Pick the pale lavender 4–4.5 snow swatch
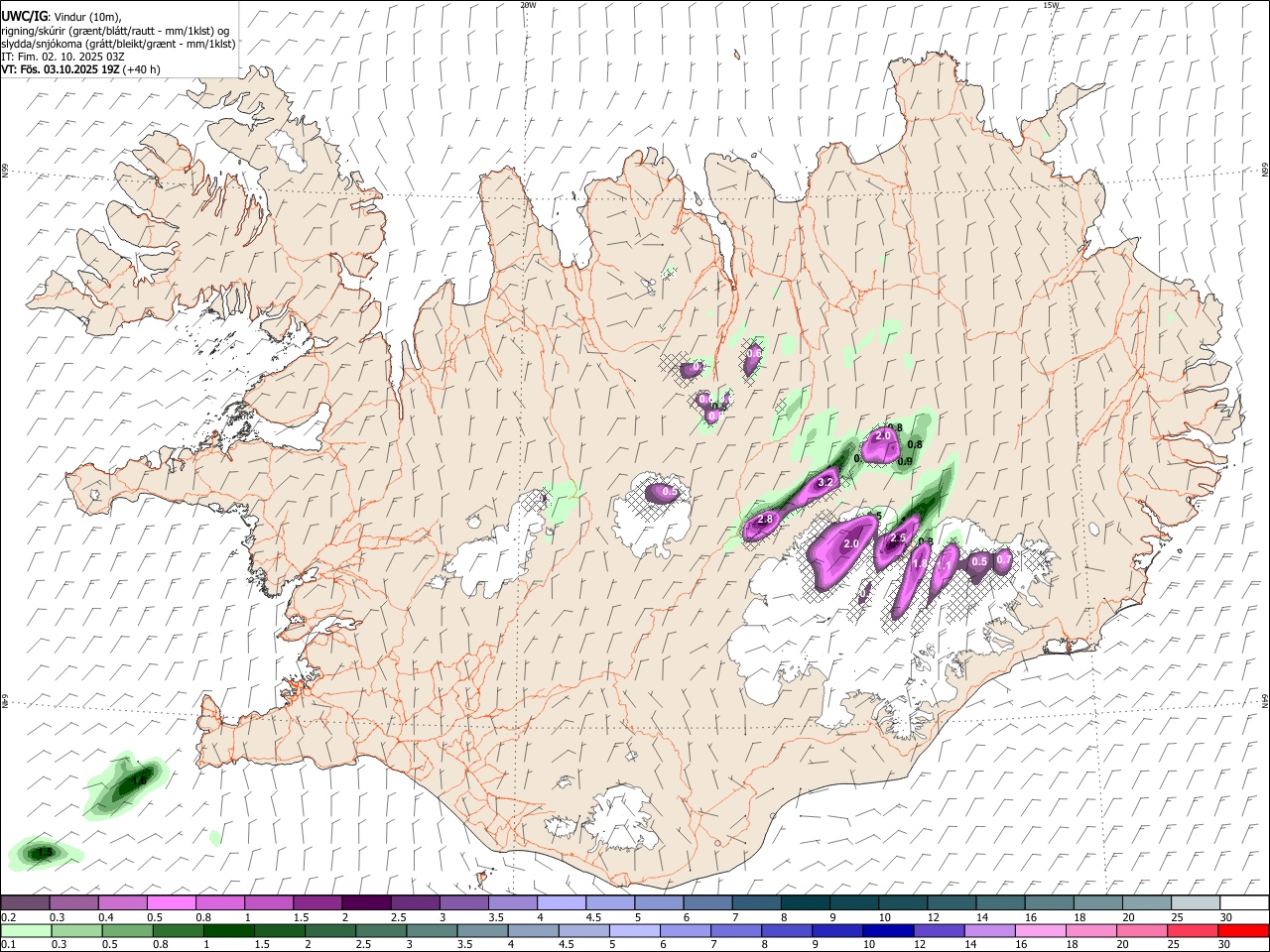This screenshot has height=952, width=1270. click(x=563, y=903)
